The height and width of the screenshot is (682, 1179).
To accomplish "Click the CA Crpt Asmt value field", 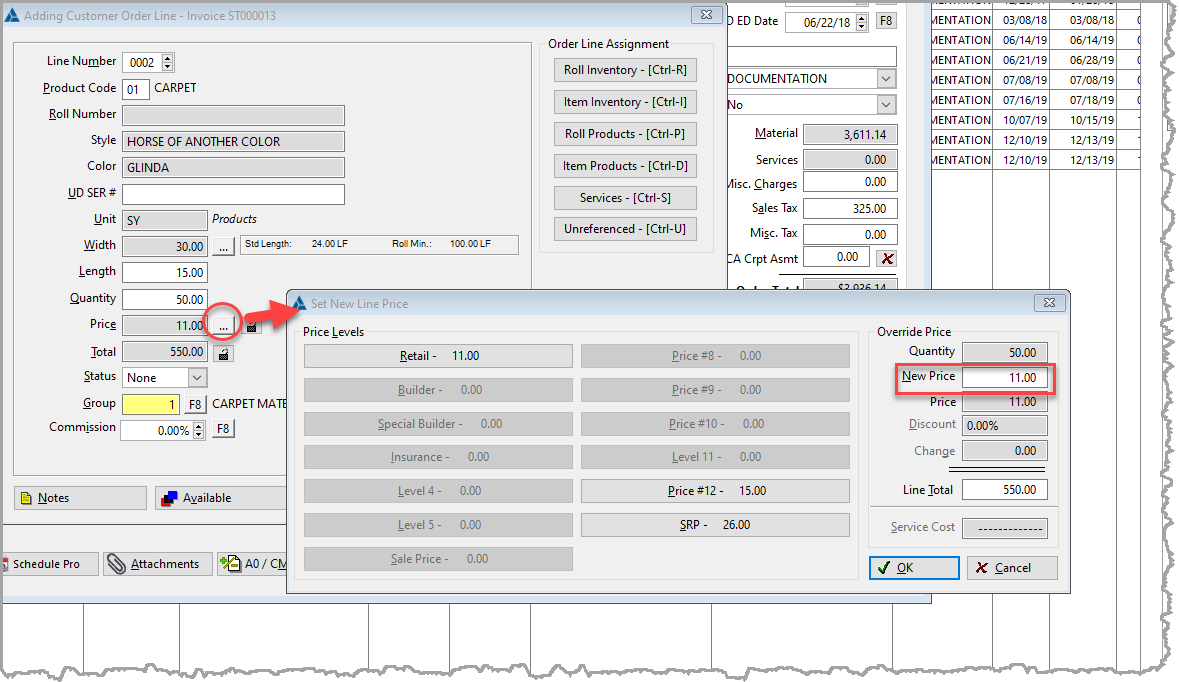I will pos(838,257).
